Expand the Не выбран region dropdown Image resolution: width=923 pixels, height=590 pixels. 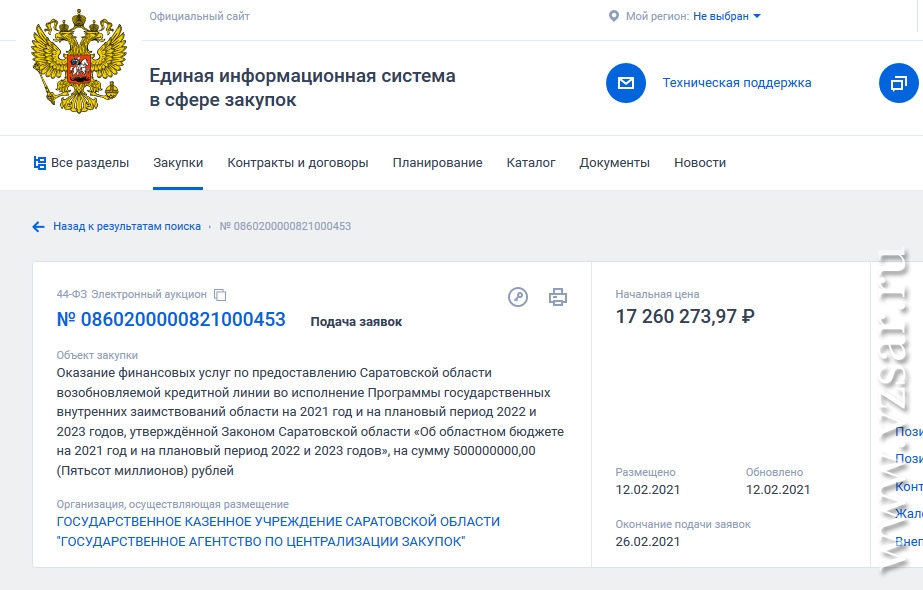(727, 16)
